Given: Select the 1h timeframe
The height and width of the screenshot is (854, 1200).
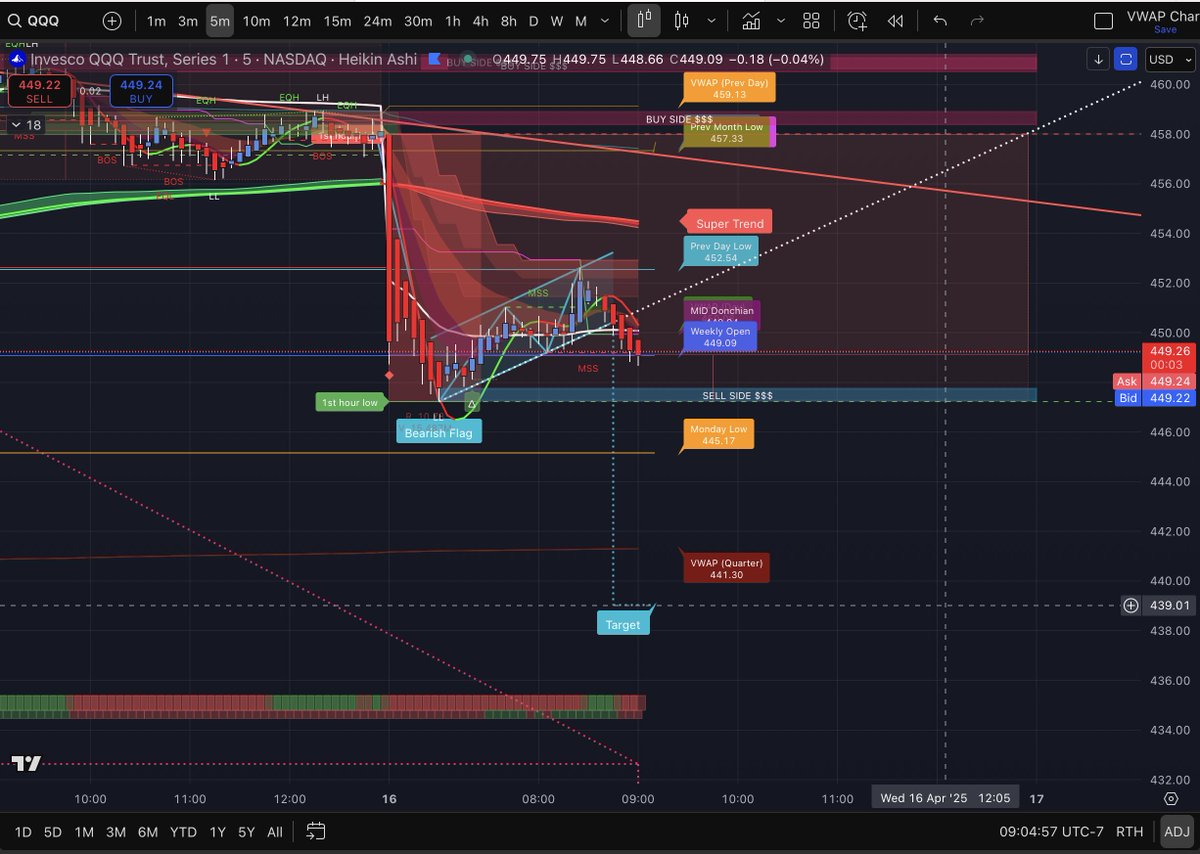Looking at the screenshot, I should (x=453, y=21).
